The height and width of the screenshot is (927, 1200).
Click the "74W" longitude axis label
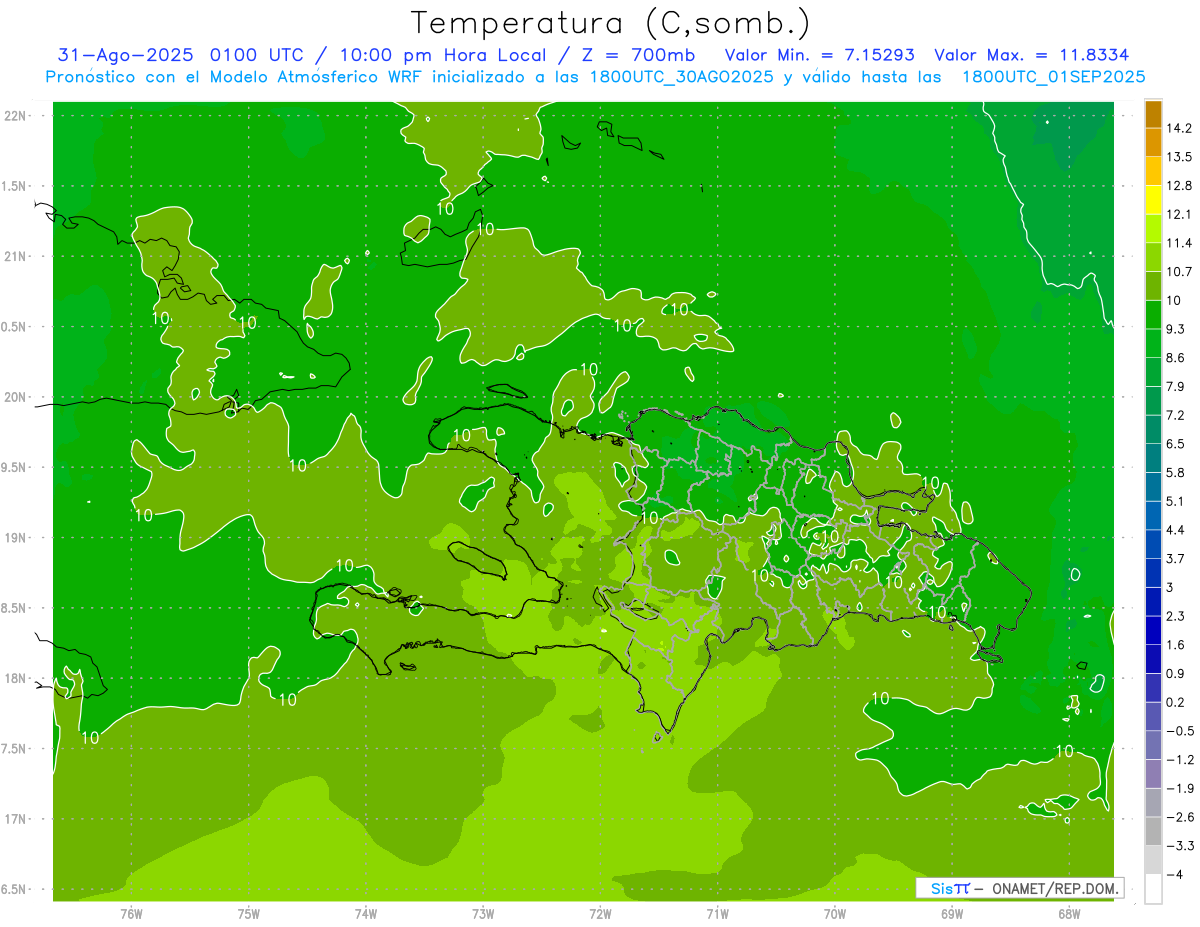pyautogui.click(x=366, y=913)
